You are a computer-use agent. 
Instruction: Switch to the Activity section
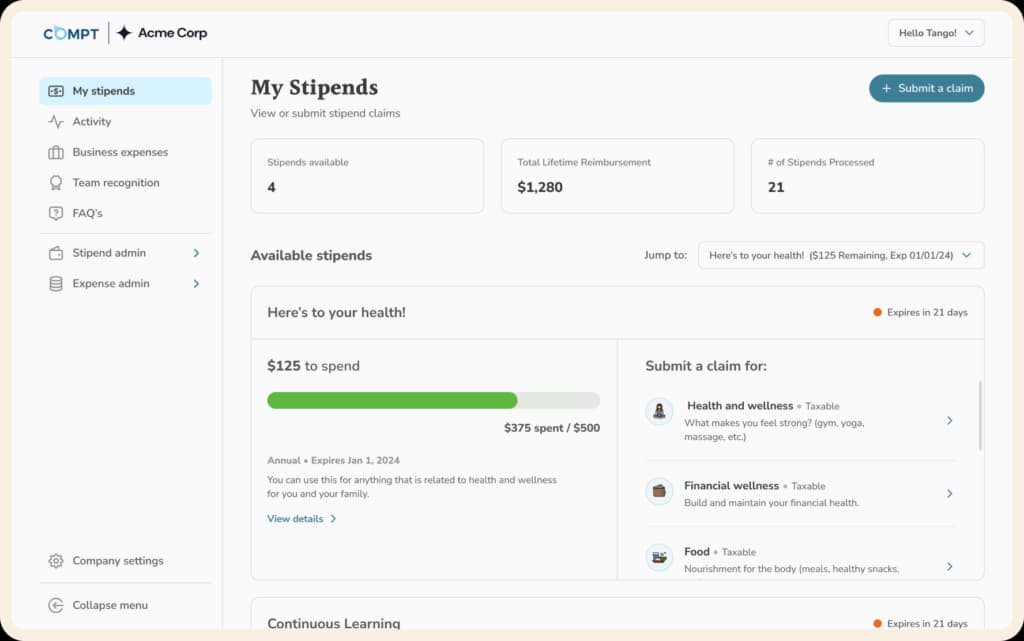click(x=92, y=121)
